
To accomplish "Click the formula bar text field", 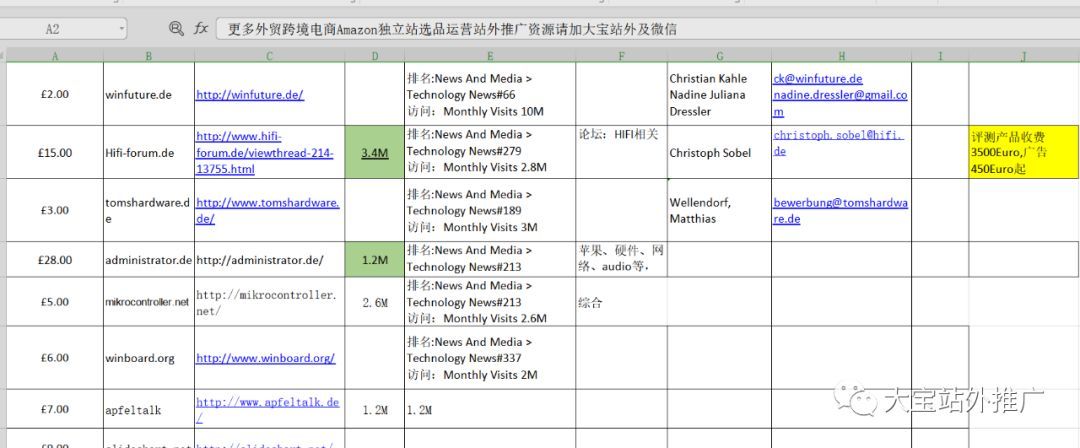I will tap(645, 29).
